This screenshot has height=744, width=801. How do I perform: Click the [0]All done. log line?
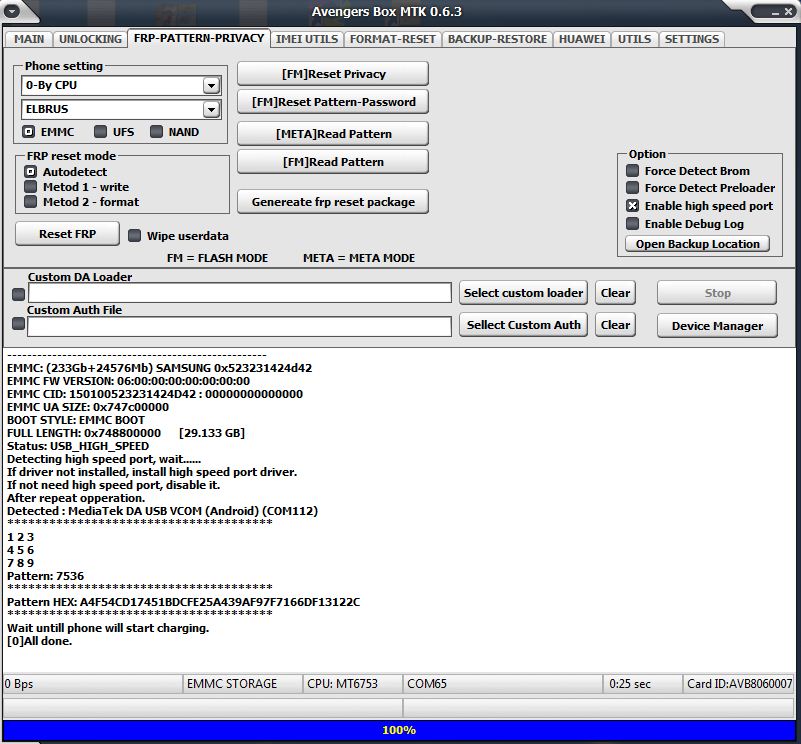(x=39, y=641)
